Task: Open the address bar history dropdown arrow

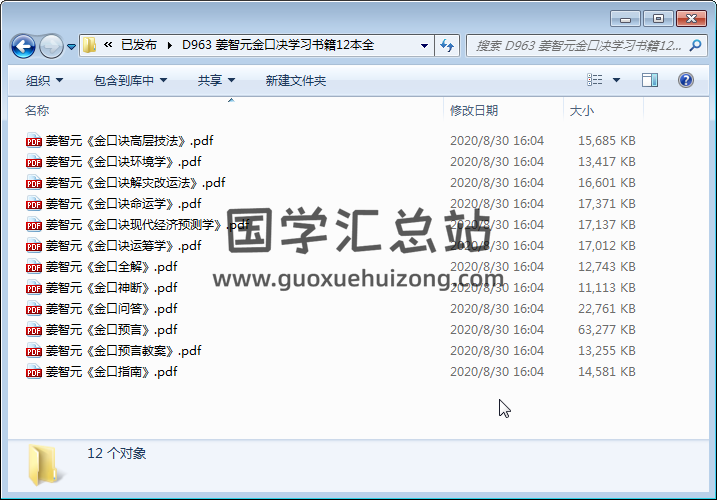Action: (424, 45)
